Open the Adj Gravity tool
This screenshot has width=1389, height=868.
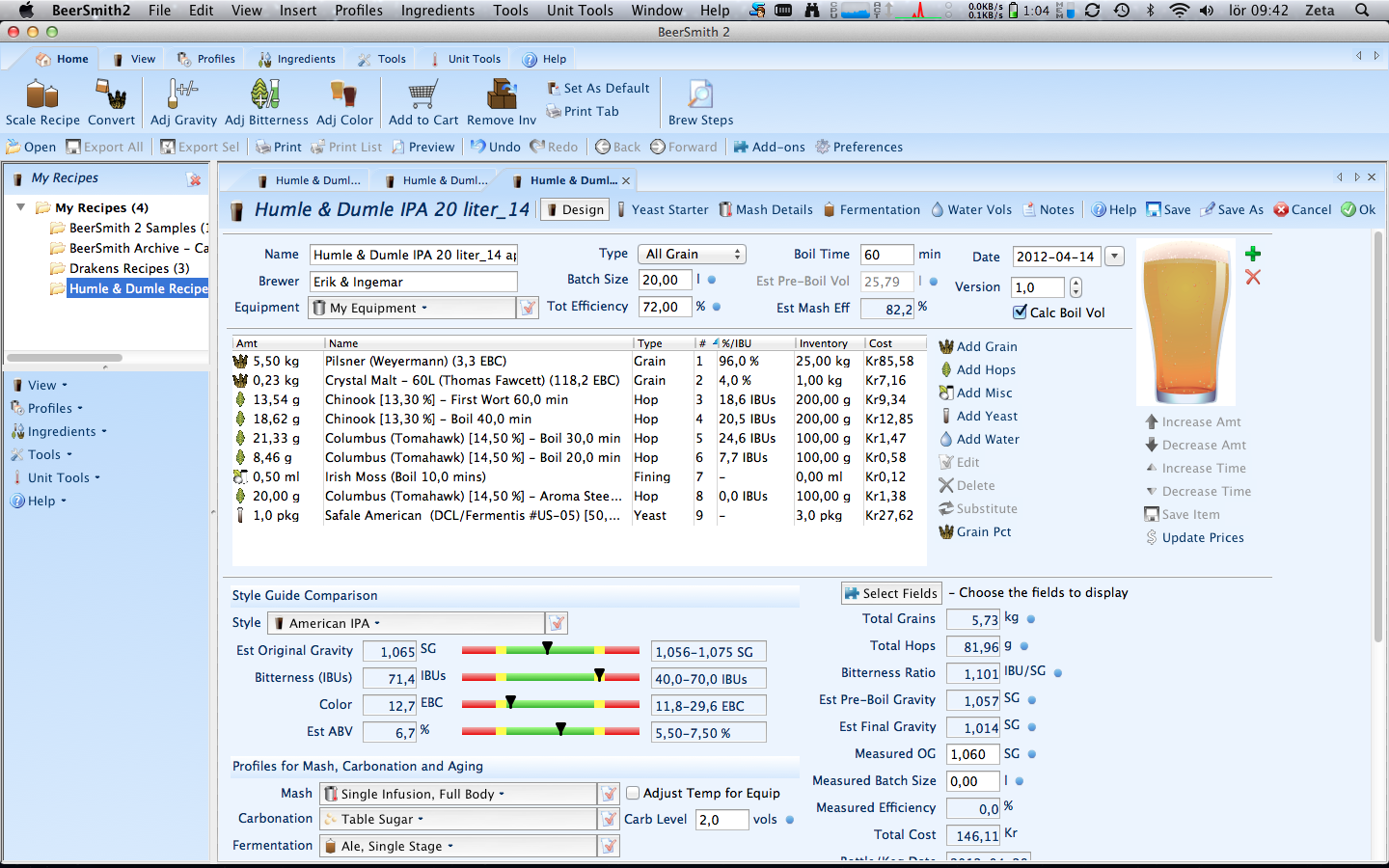coord(183,95)
